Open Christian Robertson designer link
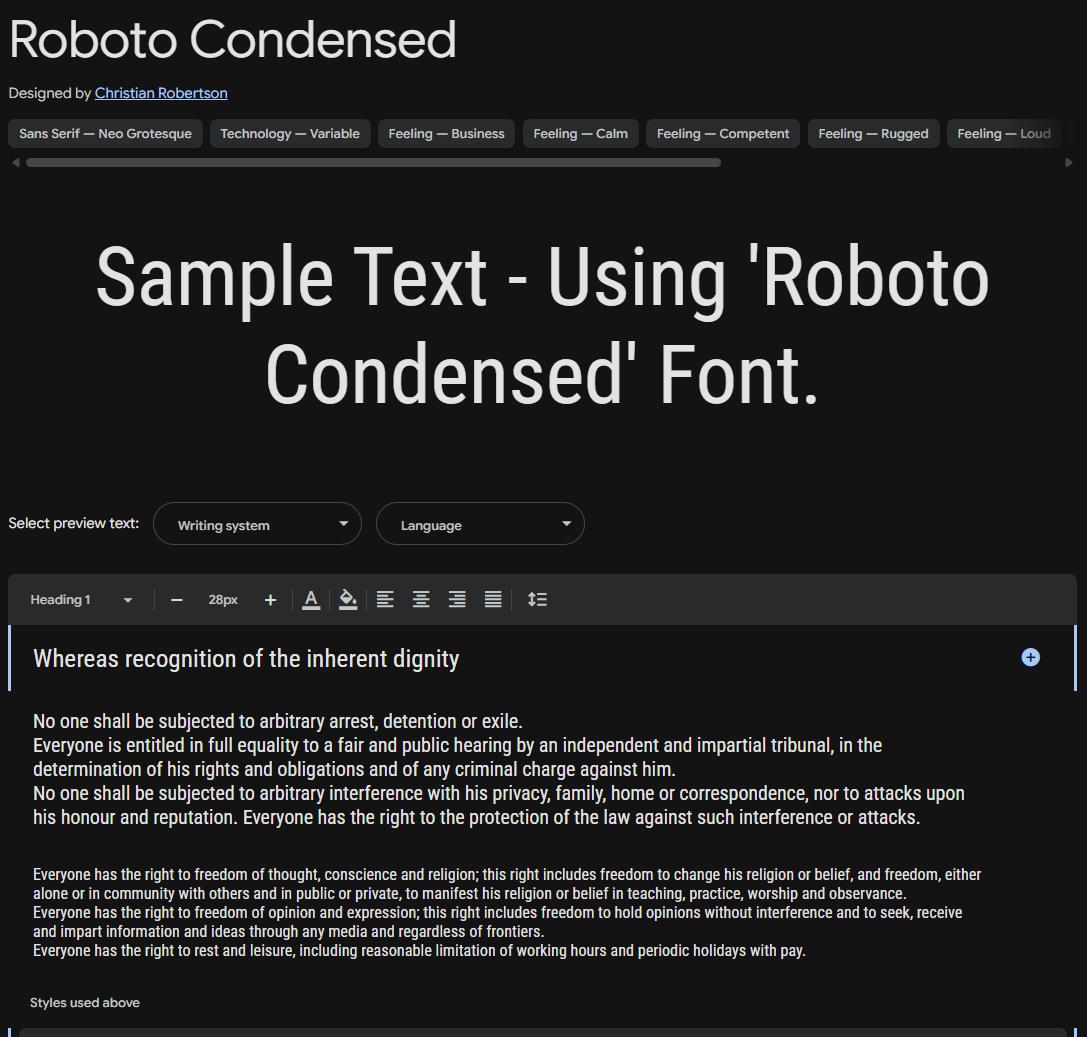The height and width of the screenshot is (1037, 1087). pyautogui.click(x=161, y=93)
